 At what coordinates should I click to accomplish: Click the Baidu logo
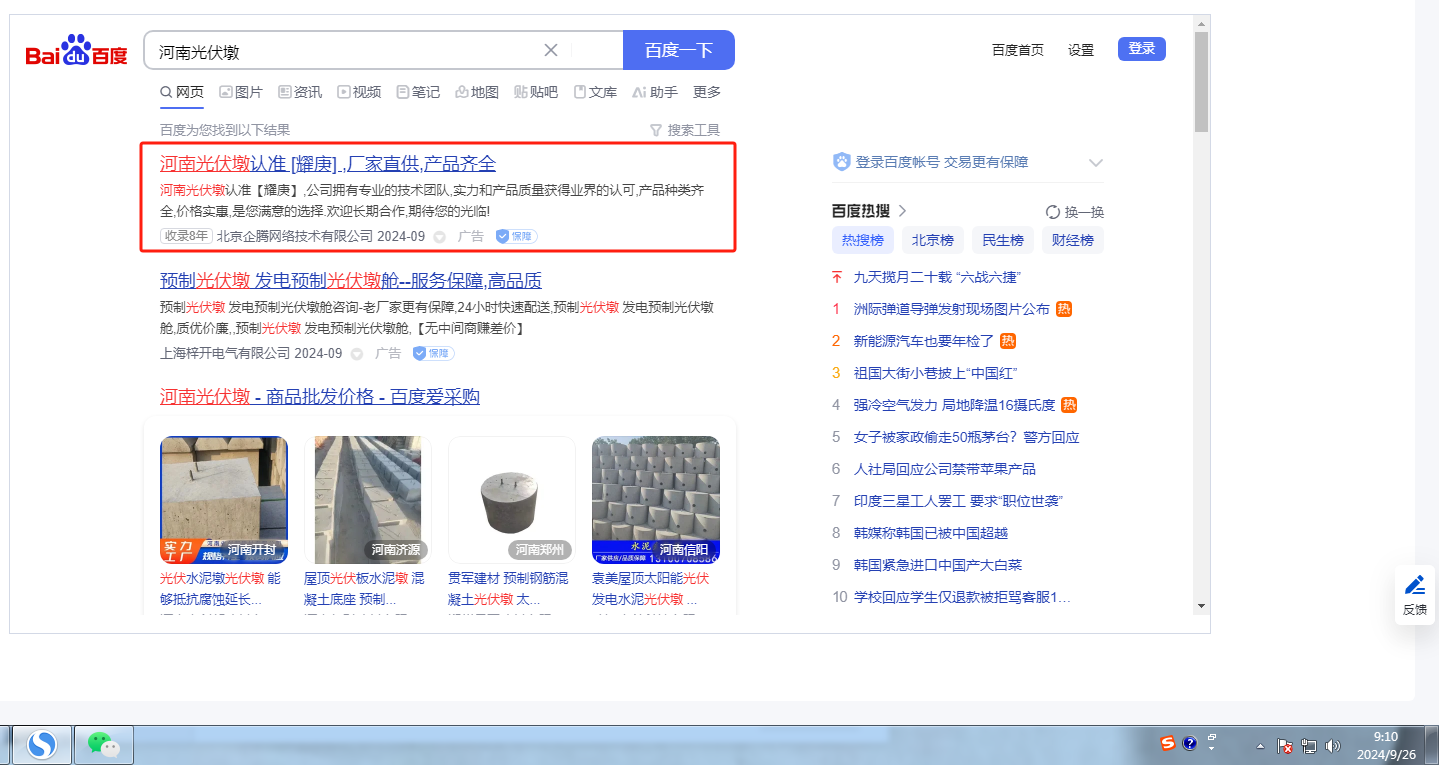coord(76,50)
